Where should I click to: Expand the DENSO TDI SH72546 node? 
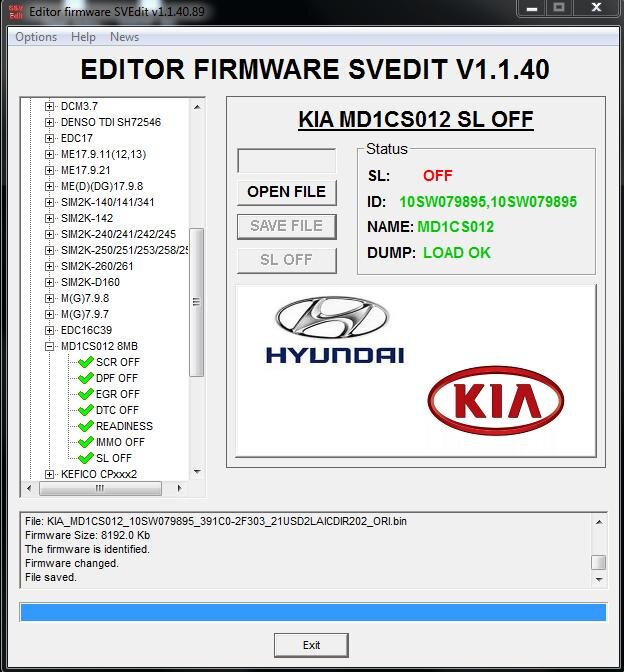(49, 123)
